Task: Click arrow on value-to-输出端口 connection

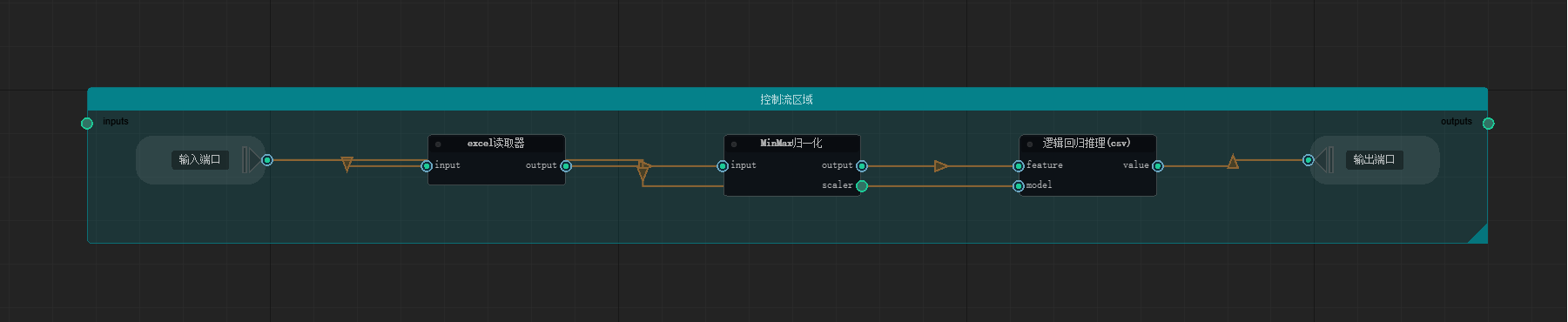Action: (1233, 162)
